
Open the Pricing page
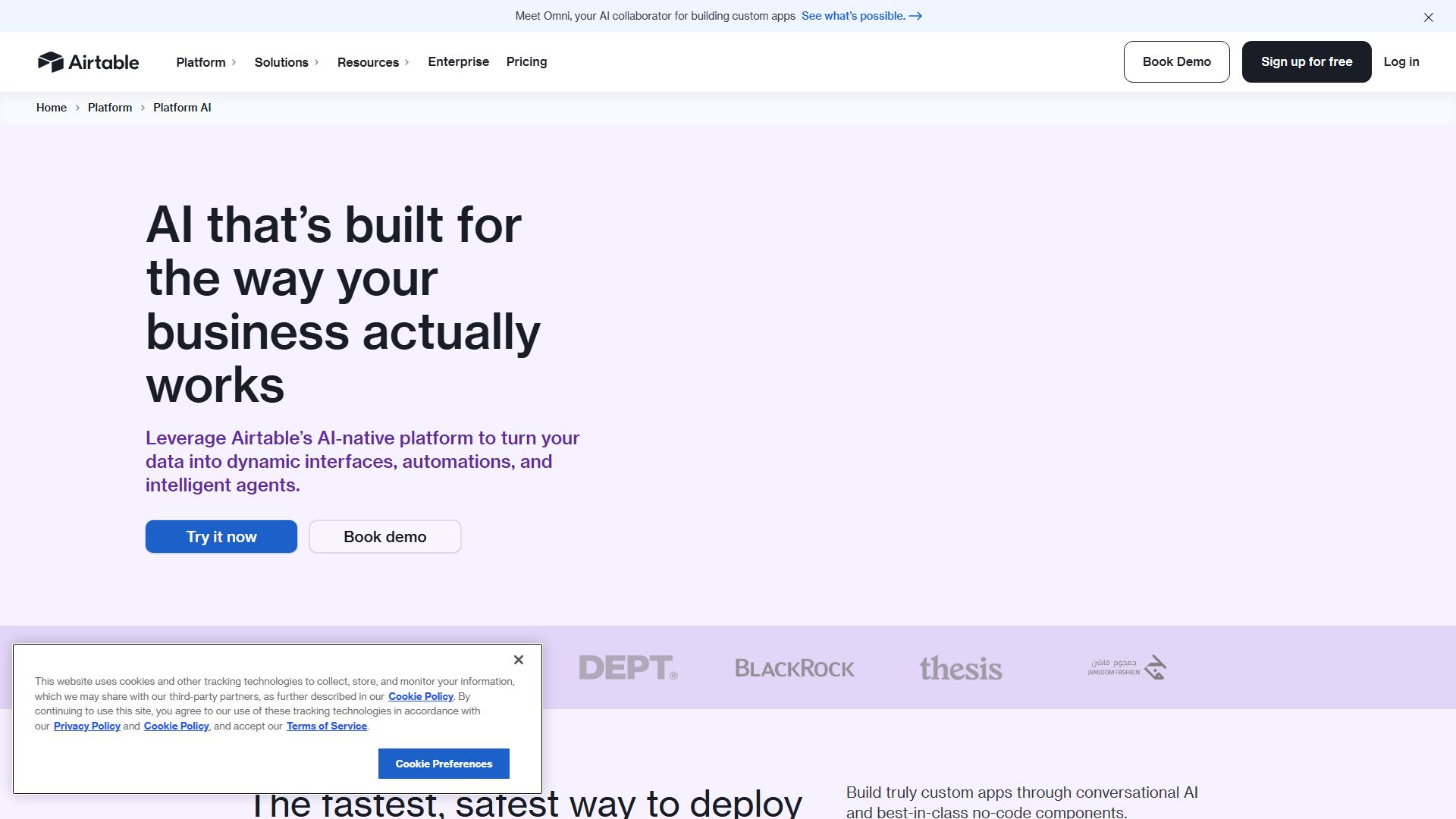pos(526,61)
